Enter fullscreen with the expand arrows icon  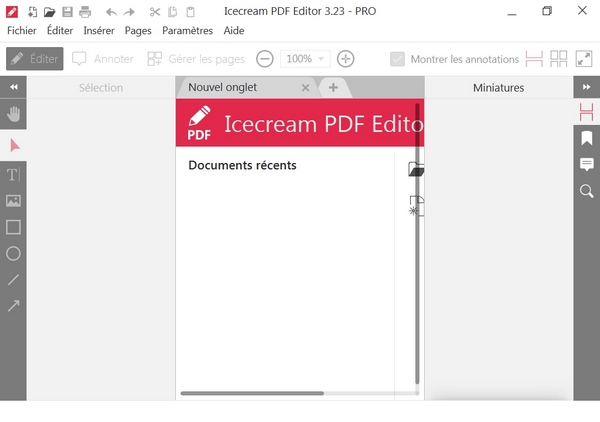[584, 59]
